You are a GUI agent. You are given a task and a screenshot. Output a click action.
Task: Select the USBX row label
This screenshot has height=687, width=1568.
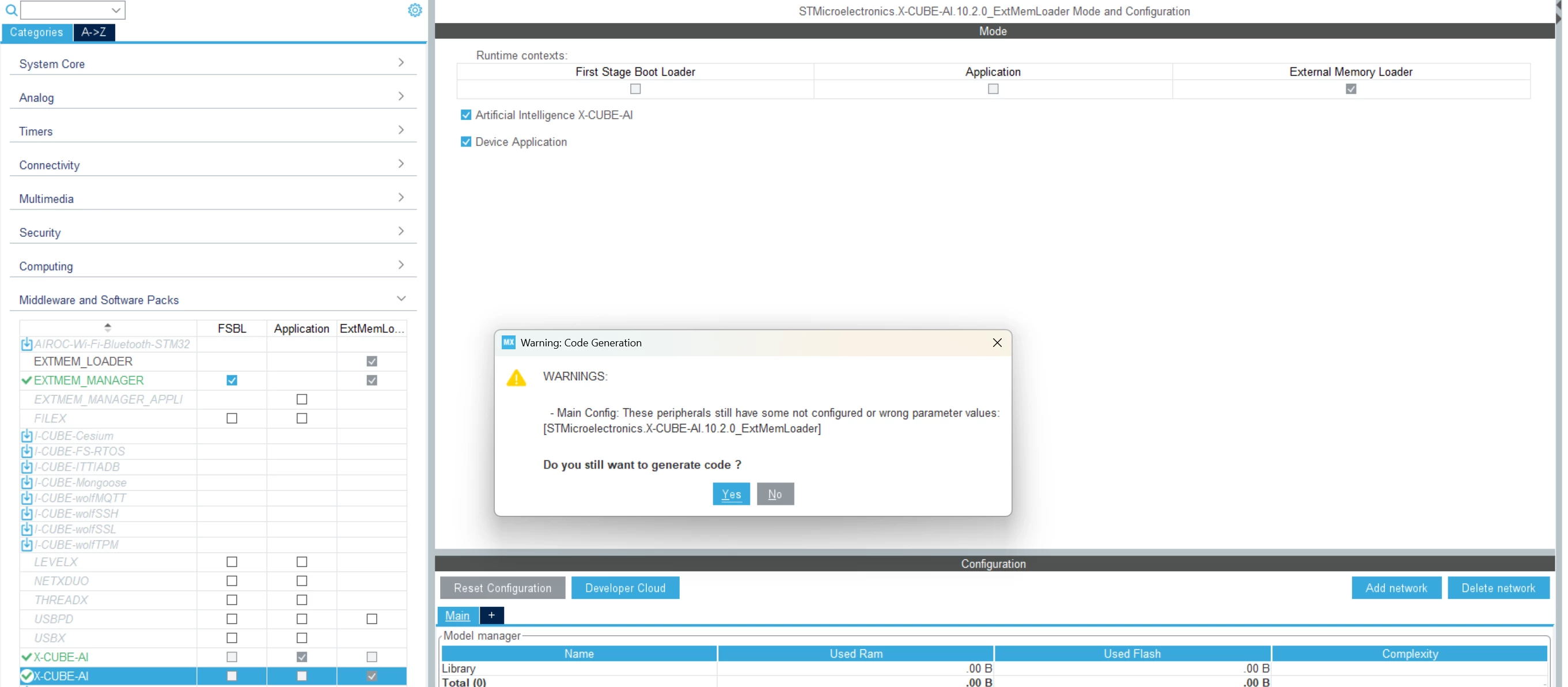tap(50, 638)
